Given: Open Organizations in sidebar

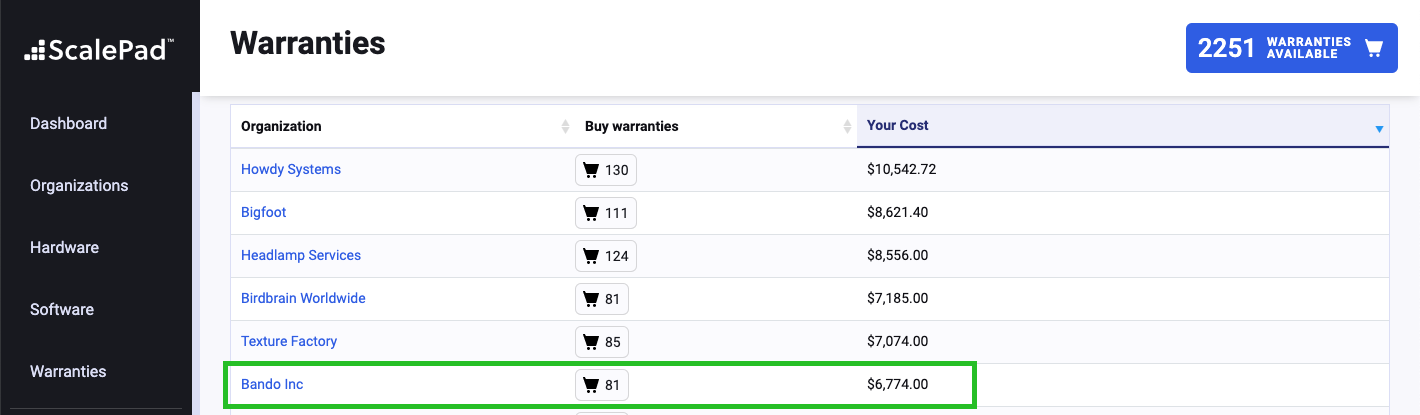Looking at the screenshot, I should (79, 185).
